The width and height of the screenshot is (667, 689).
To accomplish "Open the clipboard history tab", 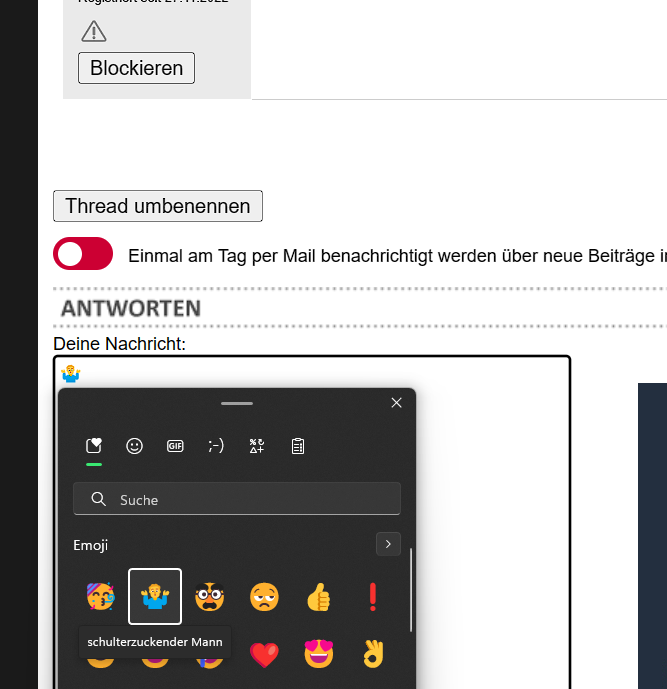I will tap(297, 446).
